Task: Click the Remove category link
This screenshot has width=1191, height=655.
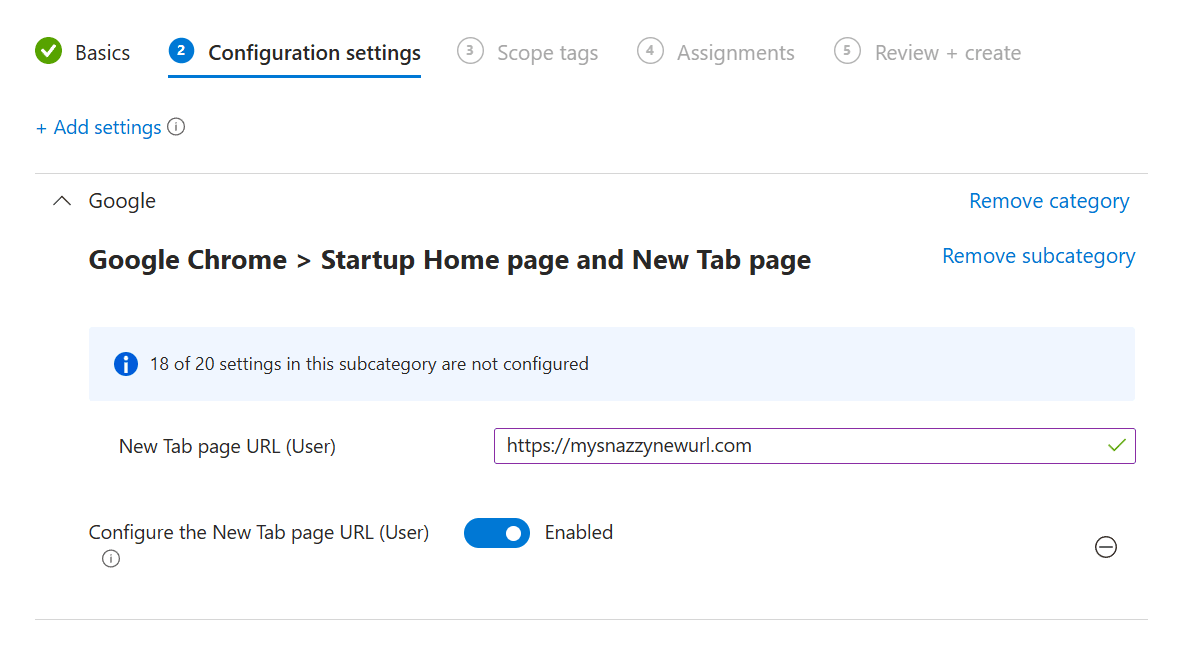Action: click(1049, 201)
